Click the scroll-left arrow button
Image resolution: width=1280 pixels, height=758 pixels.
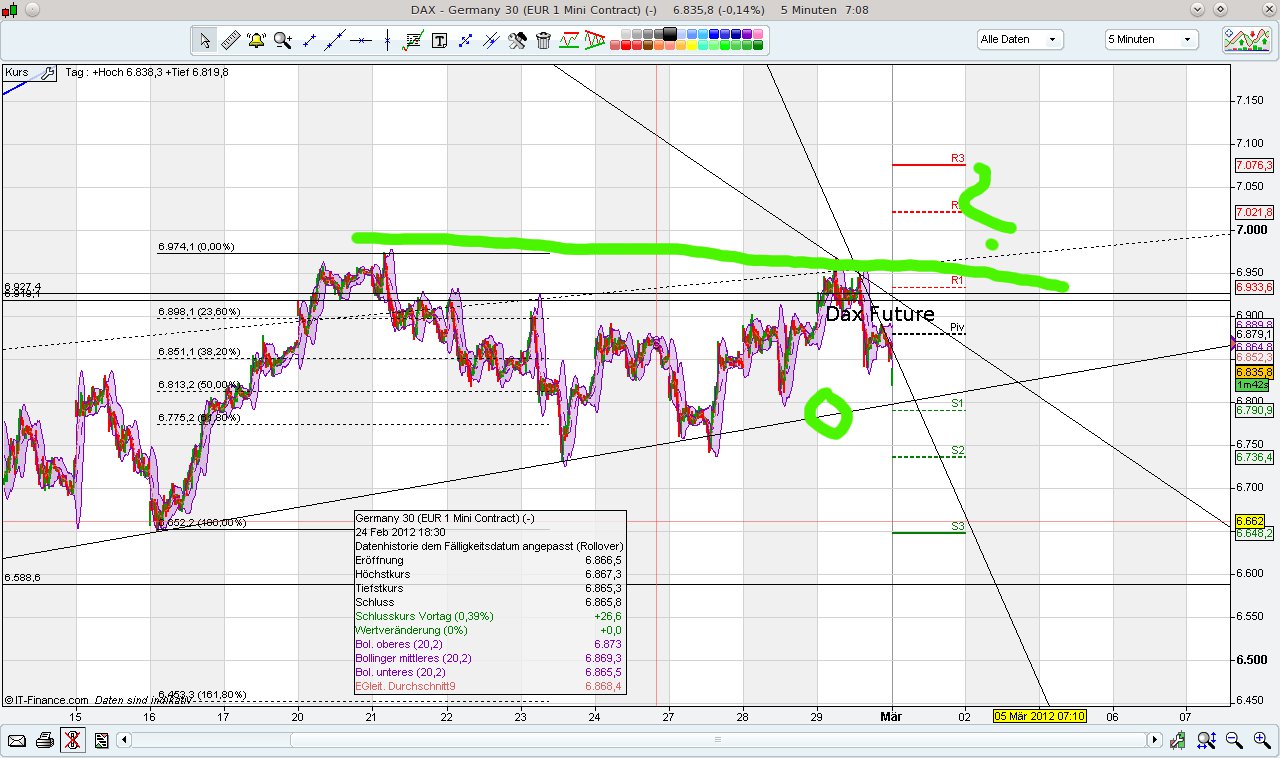pyautogui.click(x=124, y=740)
